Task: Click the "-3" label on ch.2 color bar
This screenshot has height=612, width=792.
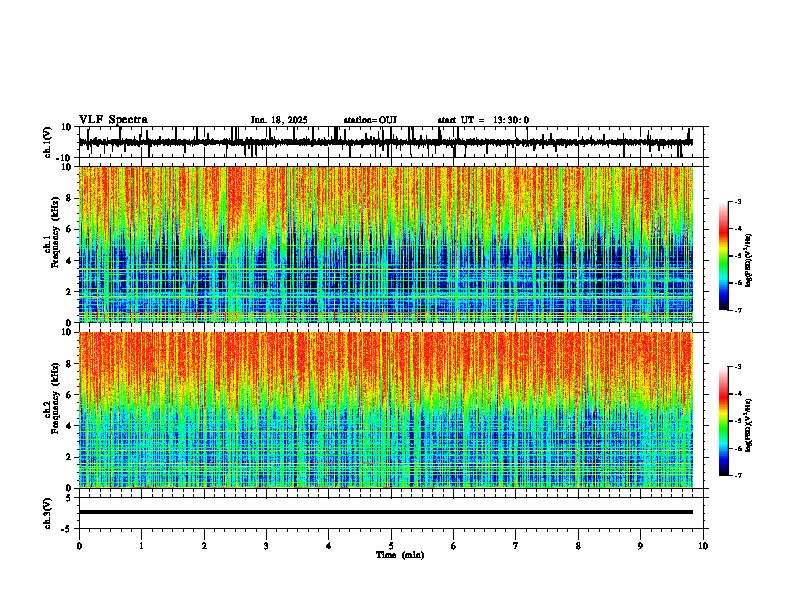Action: tap(738, 367)
